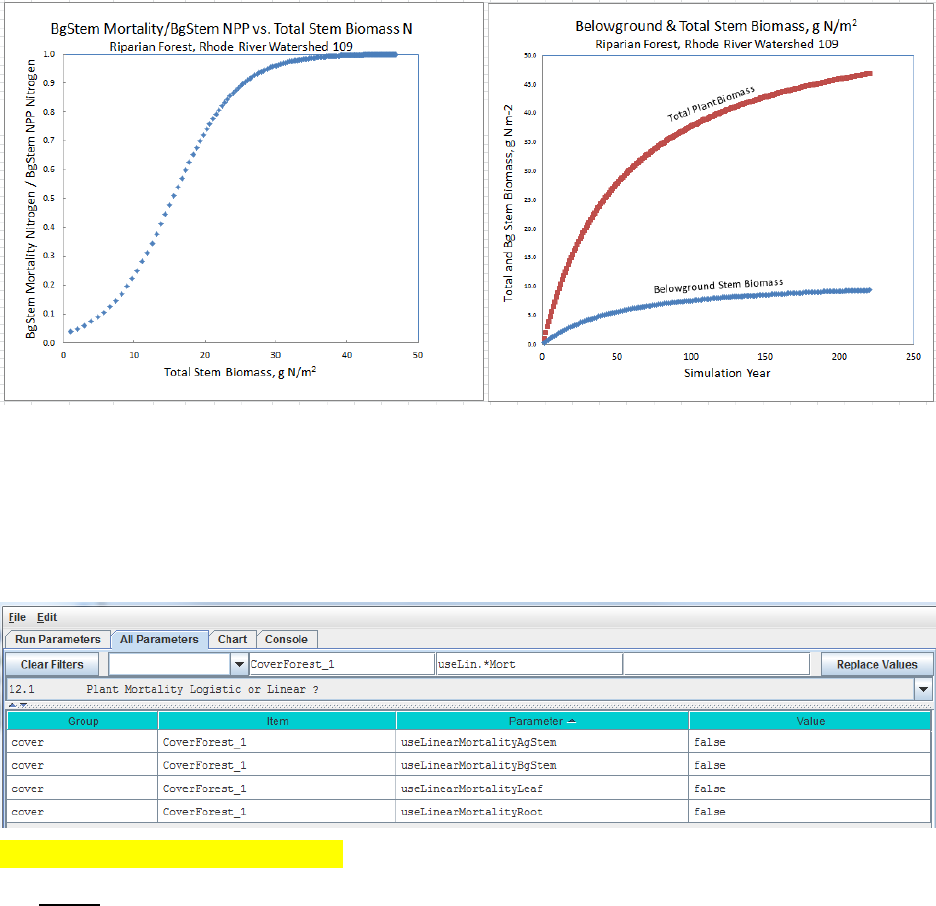Select the 12.1 Plant Mortality Logistic or Linear entry
This screenshot has height=906, width=936.
[x=460, y=689]
